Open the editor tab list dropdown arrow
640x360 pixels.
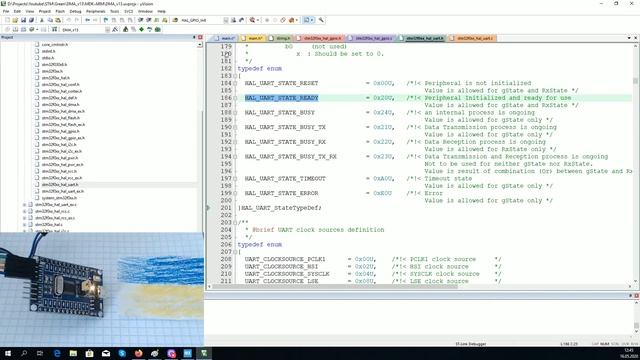click(x=629, y=38)
